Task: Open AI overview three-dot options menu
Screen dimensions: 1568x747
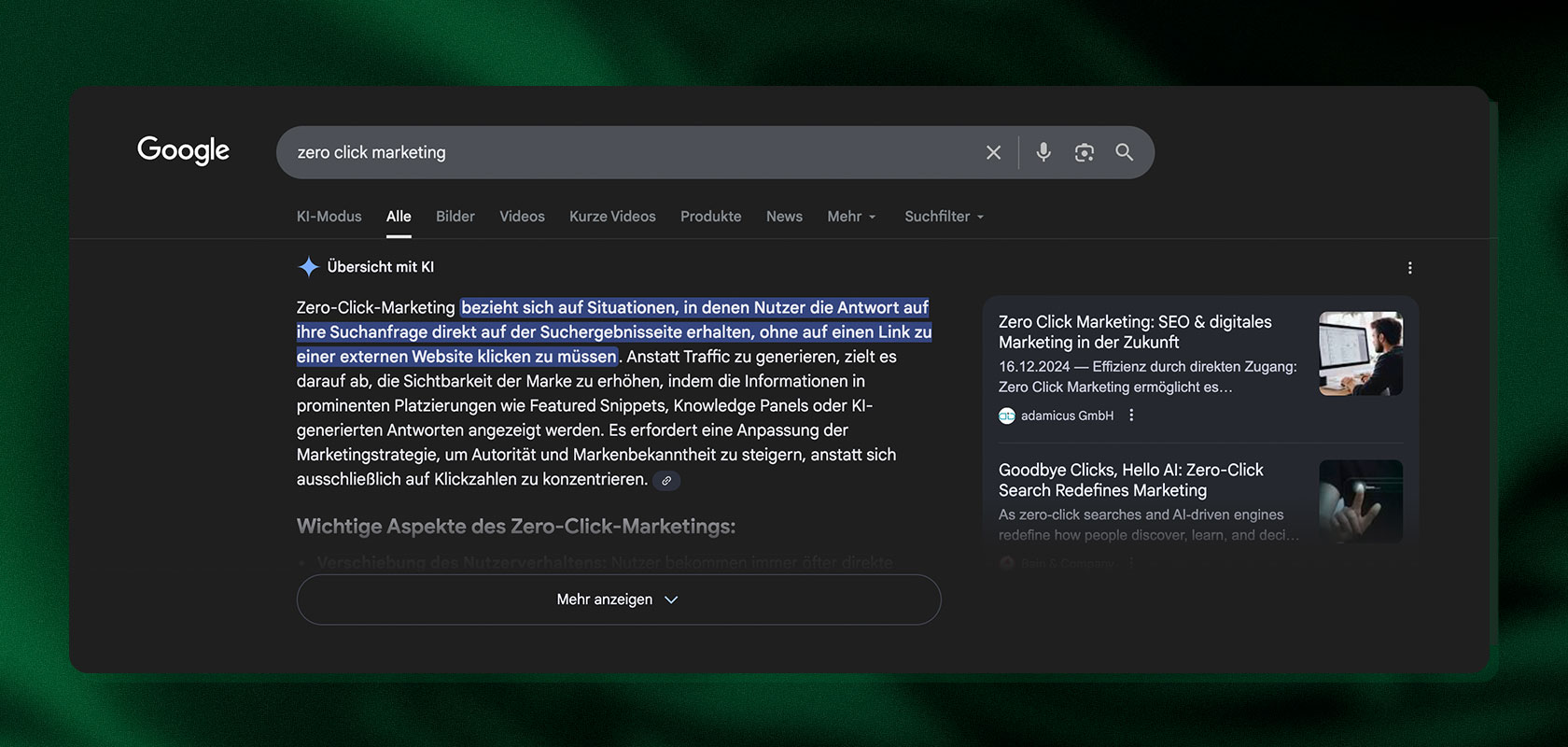Action: (x=1409, y=268)
